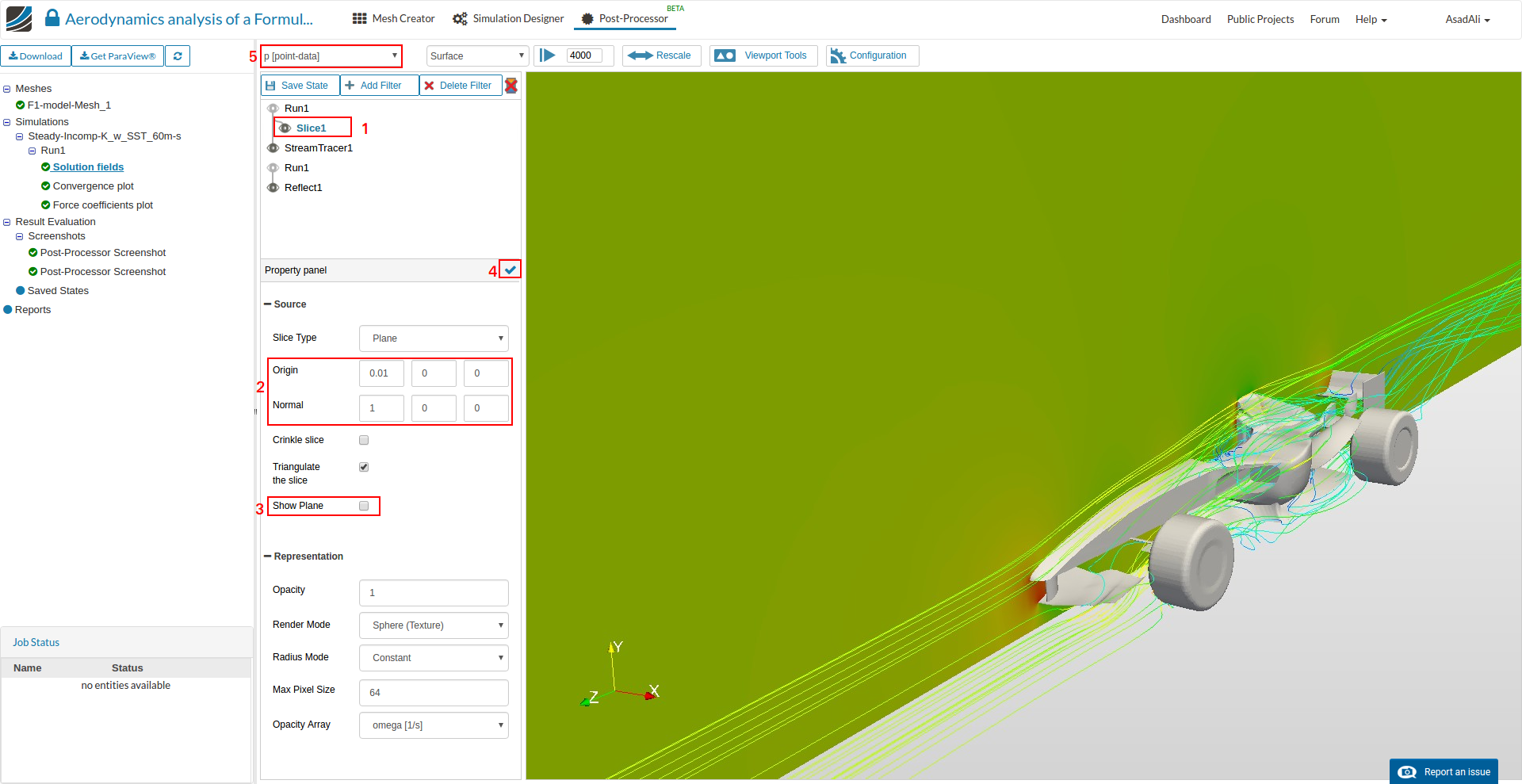
Task: Switch to the Mesh Creator tab
Action: coord(393,18)
